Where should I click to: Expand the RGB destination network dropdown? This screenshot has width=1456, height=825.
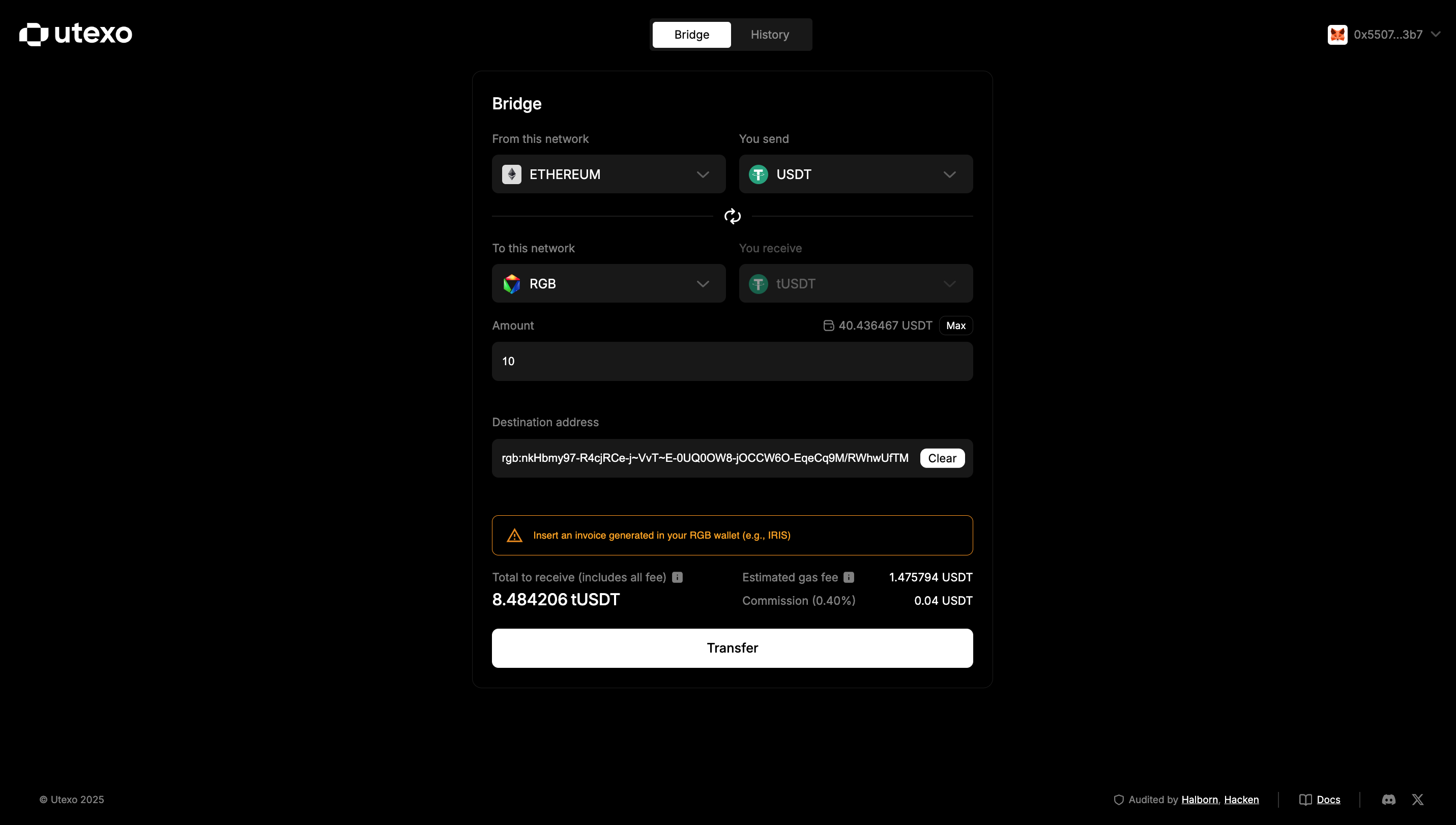click(x=608, y=284)
